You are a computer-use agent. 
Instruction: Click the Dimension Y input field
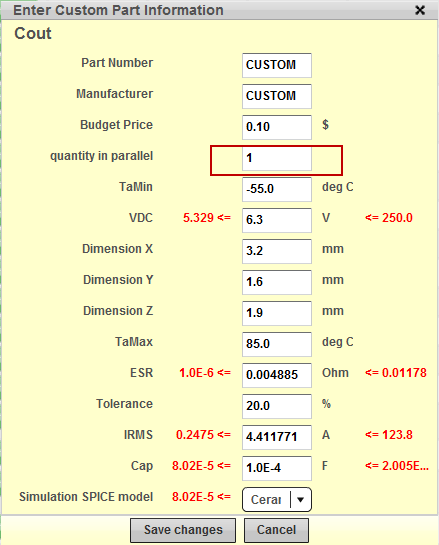[277, 282]
